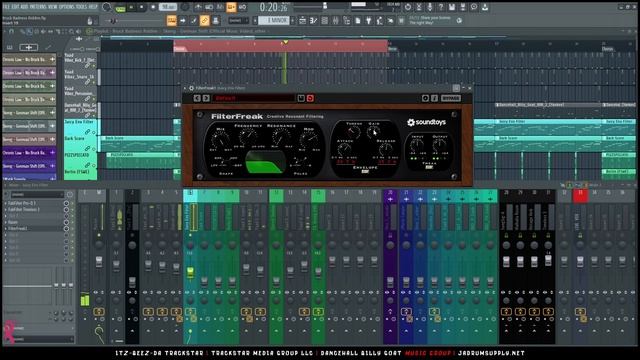Click the FilterFreak previous preset arrow

[197, 98]
